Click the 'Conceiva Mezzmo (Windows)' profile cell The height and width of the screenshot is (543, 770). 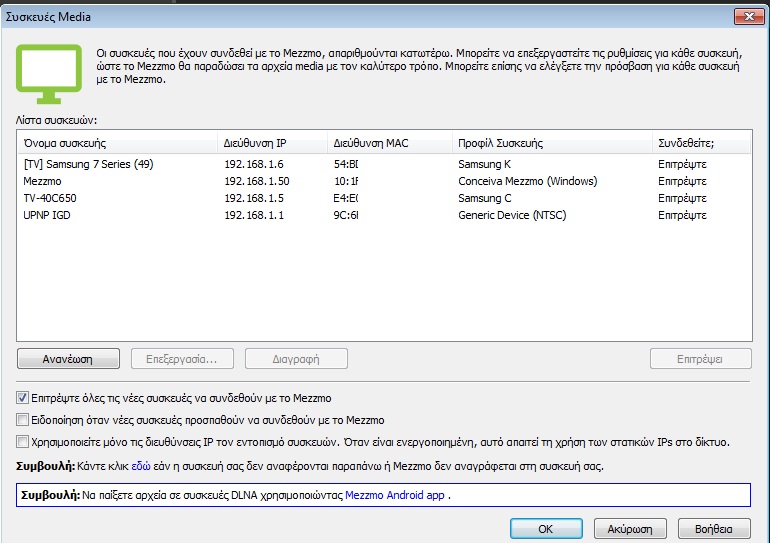point(528,181)
